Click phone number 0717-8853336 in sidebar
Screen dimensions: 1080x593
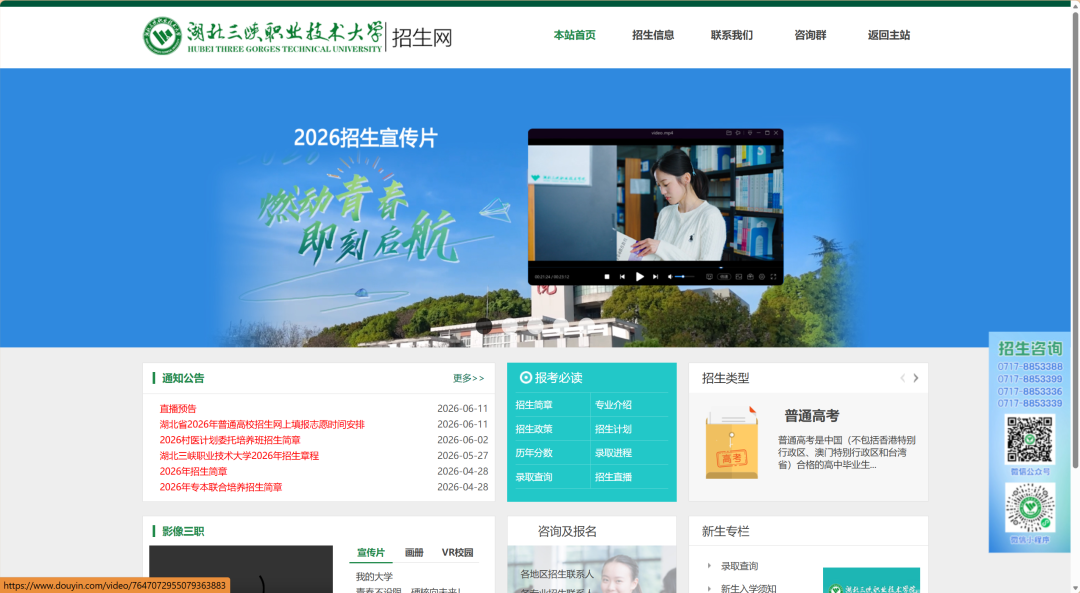[x=1030, y=391]
